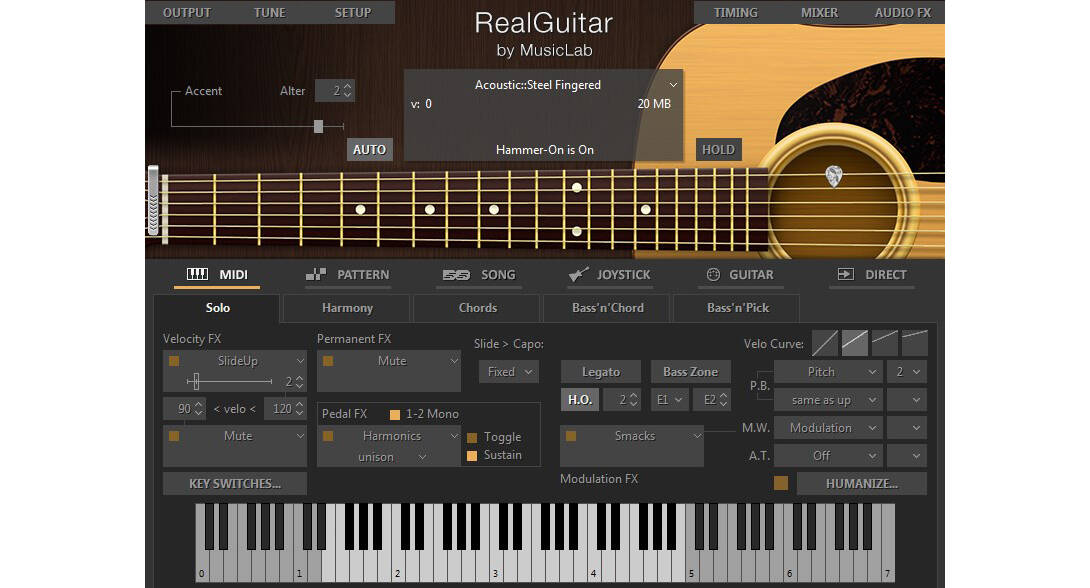
Task: Toggle the H.O. hammer-on button
Action: (580, 400)
